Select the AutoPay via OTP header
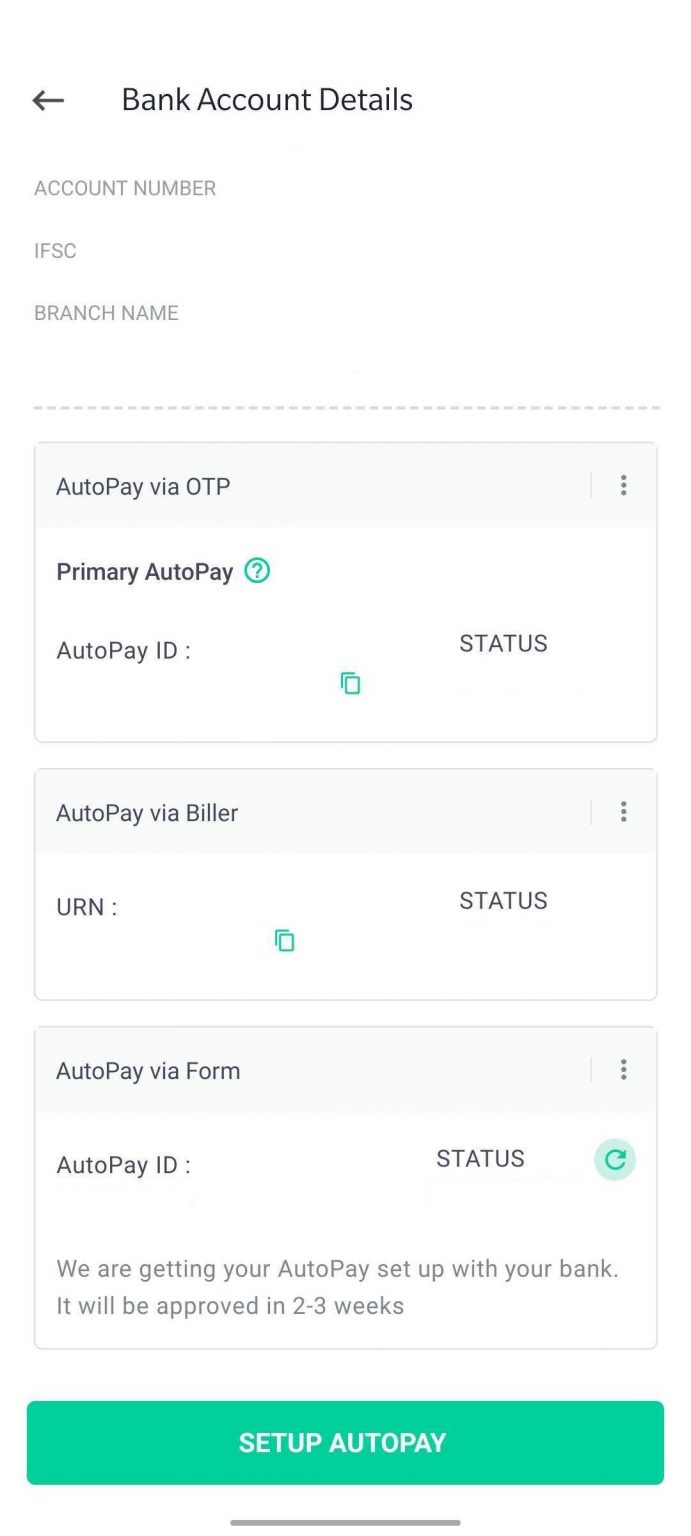This screenshot has width=691, height=1536. (143, 487)
